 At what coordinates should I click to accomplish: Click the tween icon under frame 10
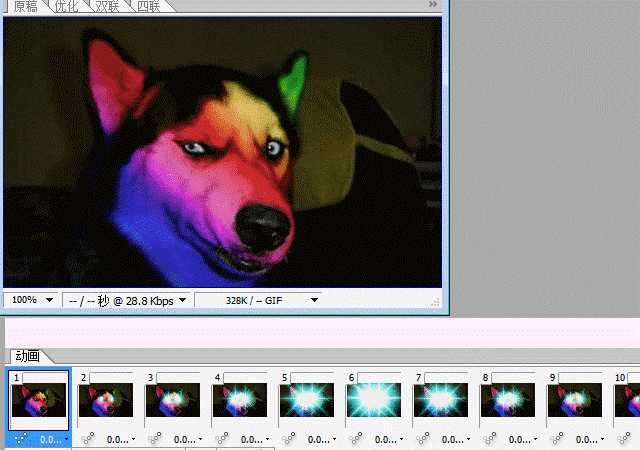pos(624,439)
